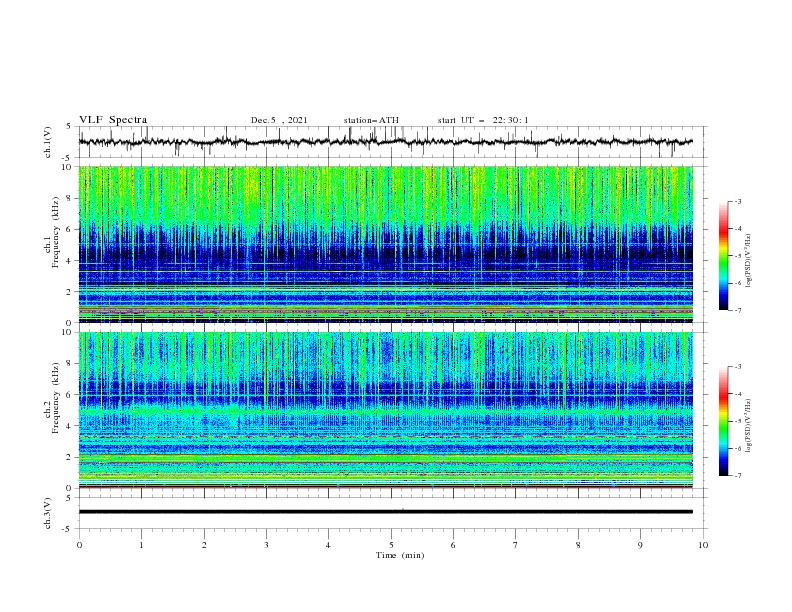Click time axis tick label "8"
Screen dimensions: 792x612
(578, 545)
